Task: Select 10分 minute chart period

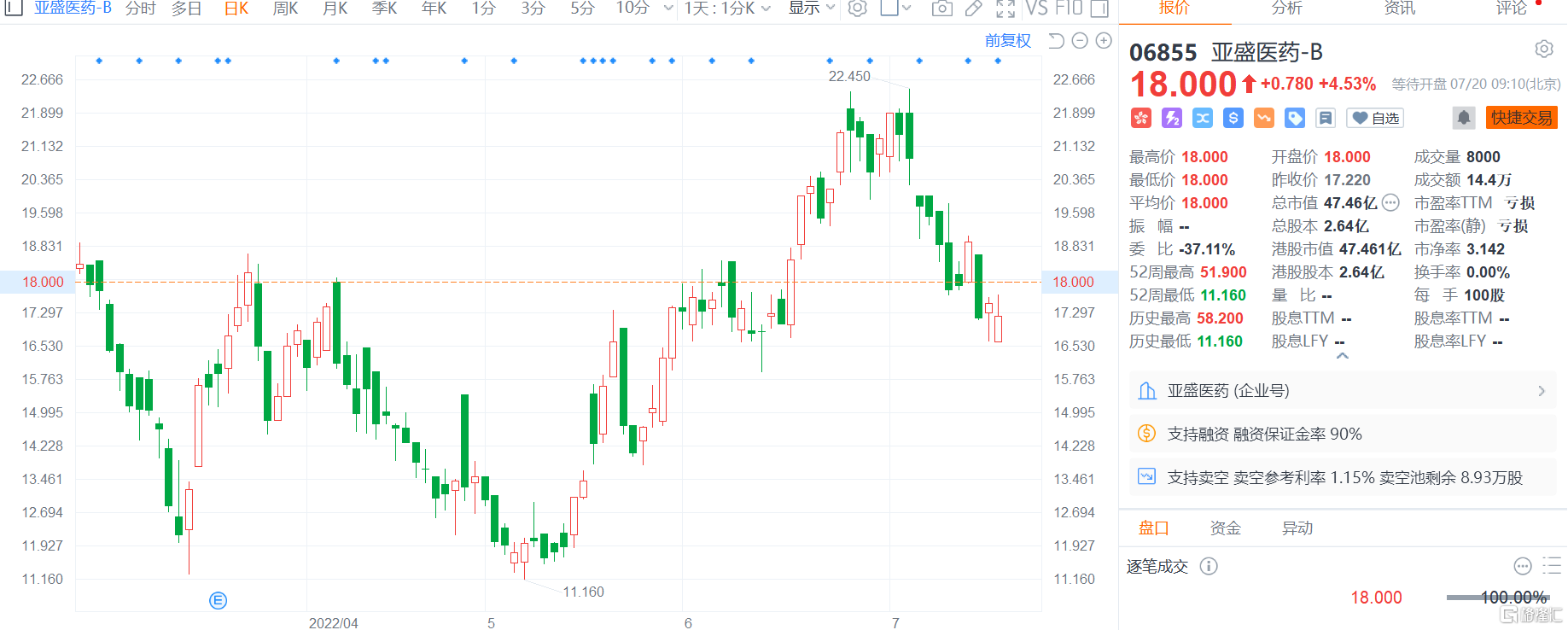Action: click(632, 9)
